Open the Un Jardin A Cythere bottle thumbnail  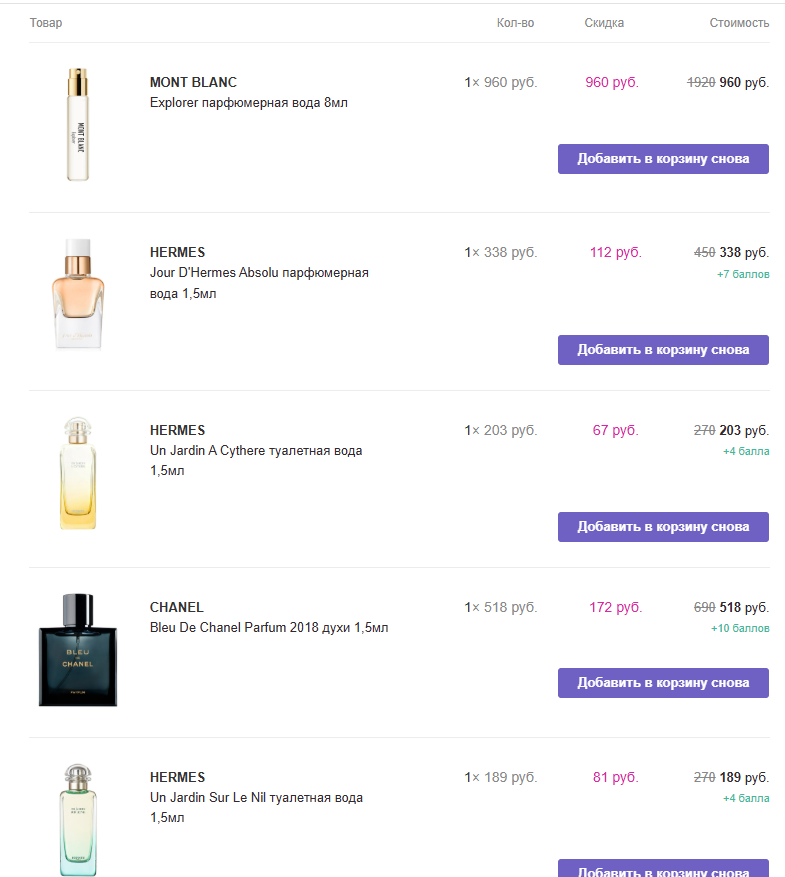77,473
